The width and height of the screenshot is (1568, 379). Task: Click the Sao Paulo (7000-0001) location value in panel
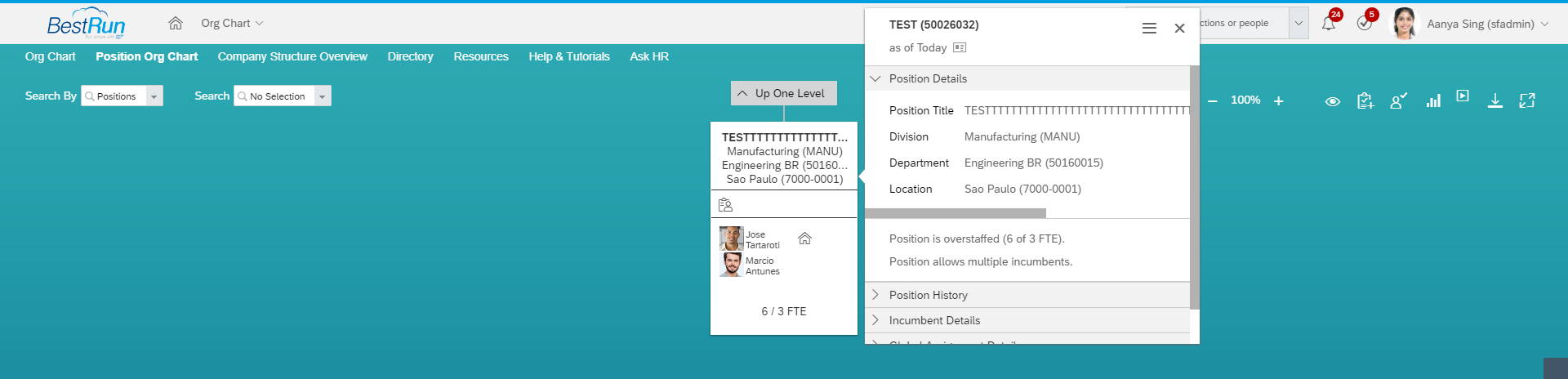[1022, 189]
